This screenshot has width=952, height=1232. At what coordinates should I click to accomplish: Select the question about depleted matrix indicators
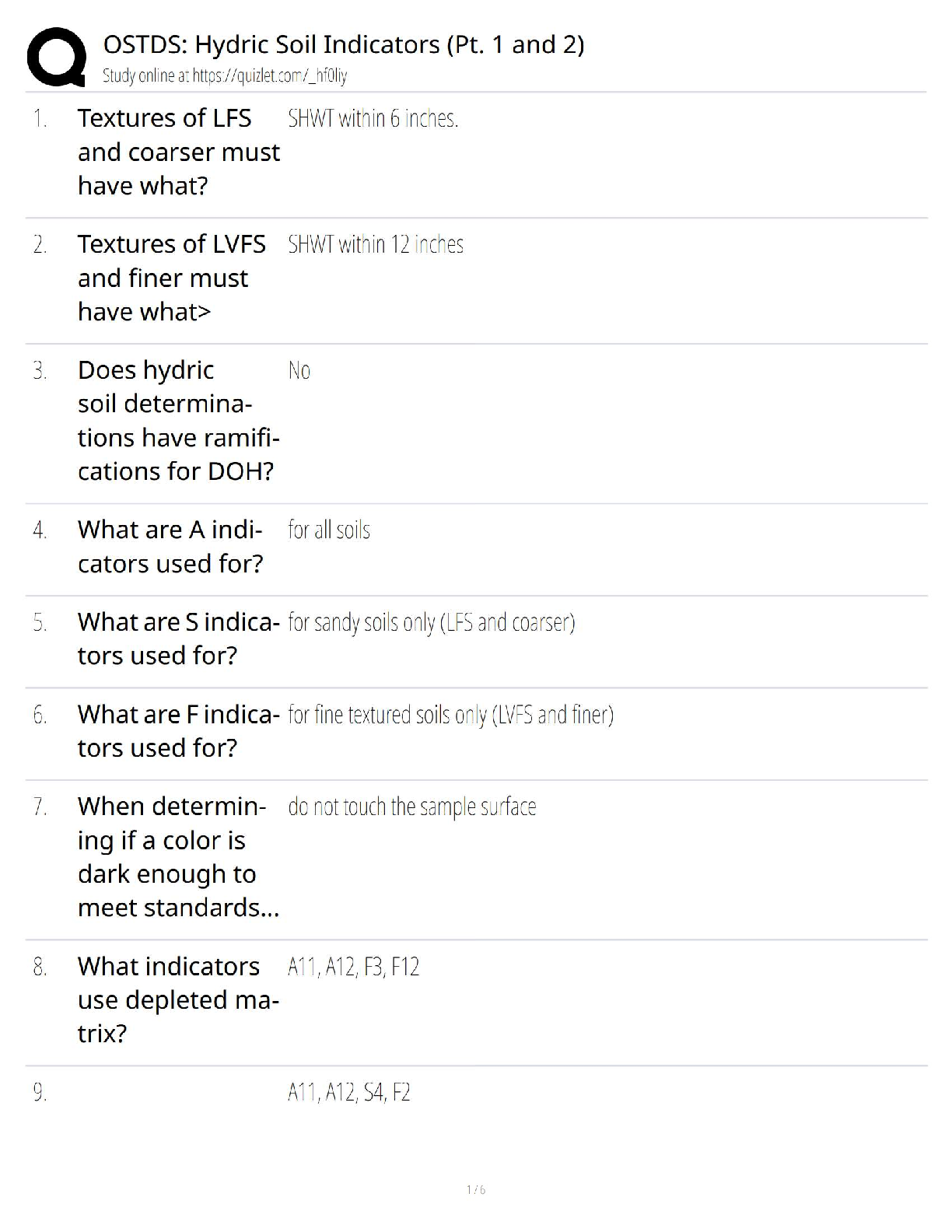tap(178, 999)
